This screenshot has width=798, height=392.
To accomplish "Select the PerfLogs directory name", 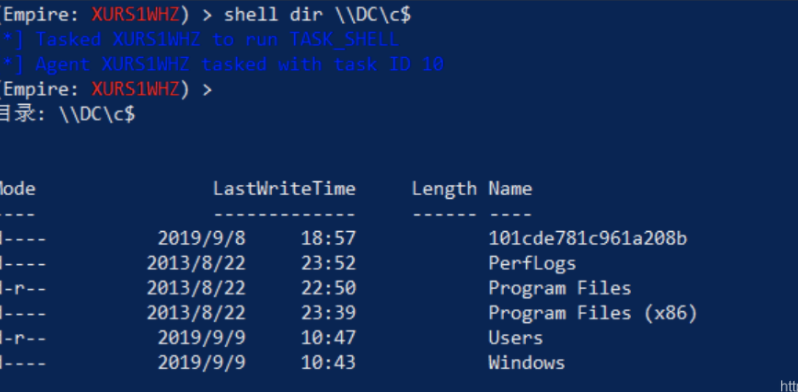I will 532,264.
